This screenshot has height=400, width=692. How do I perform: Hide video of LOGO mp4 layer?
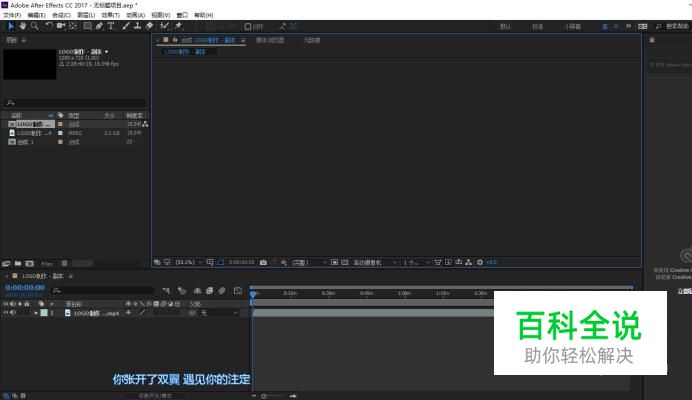(6, 313)
